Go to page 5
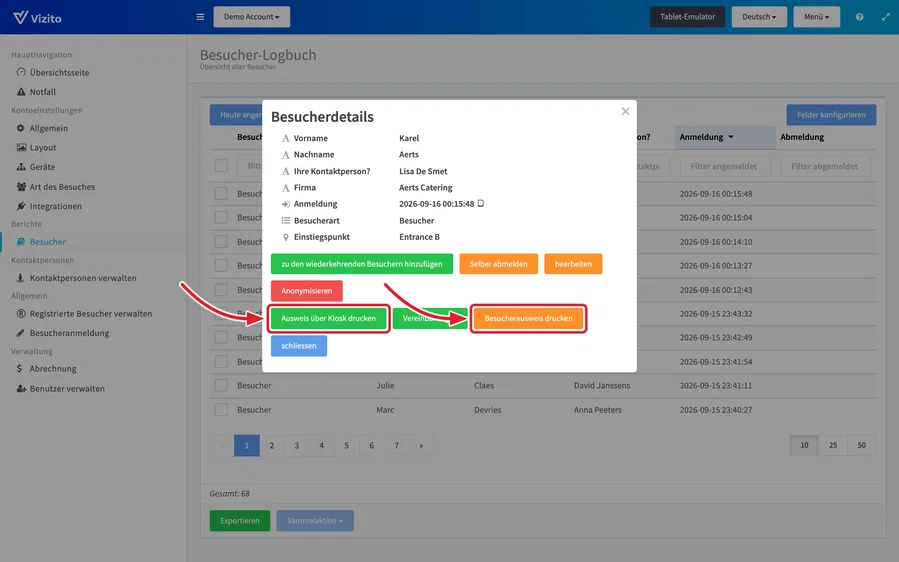 346,446
